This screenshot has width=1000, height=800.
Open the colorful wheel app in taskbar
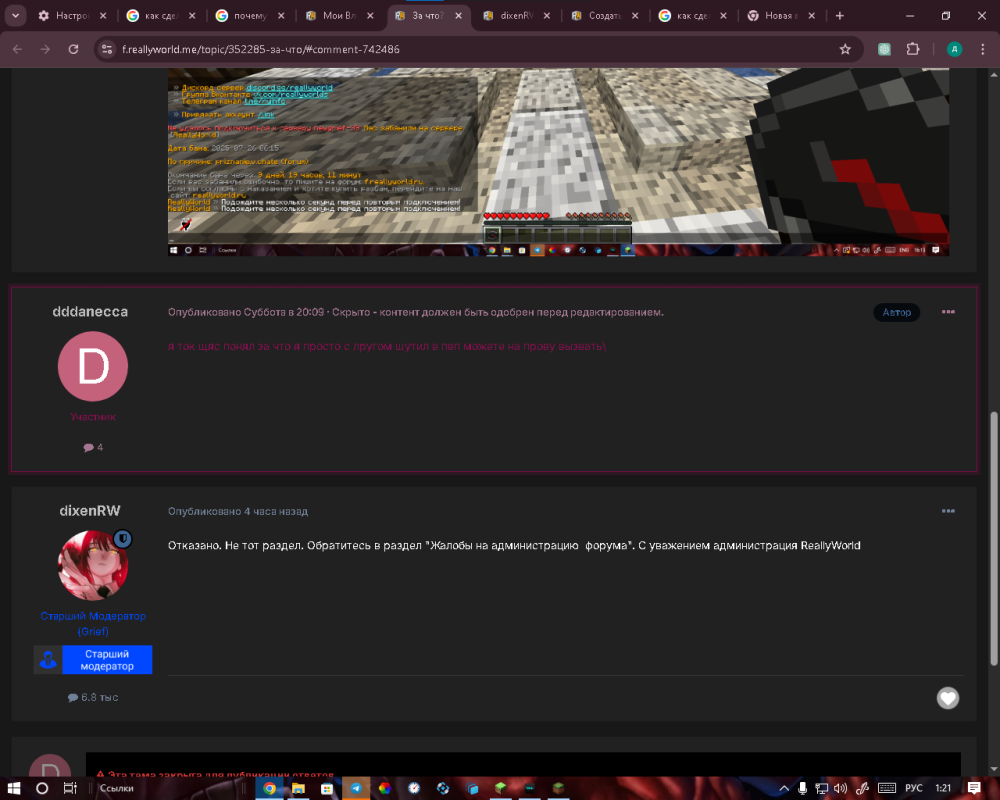coord(385,788)
